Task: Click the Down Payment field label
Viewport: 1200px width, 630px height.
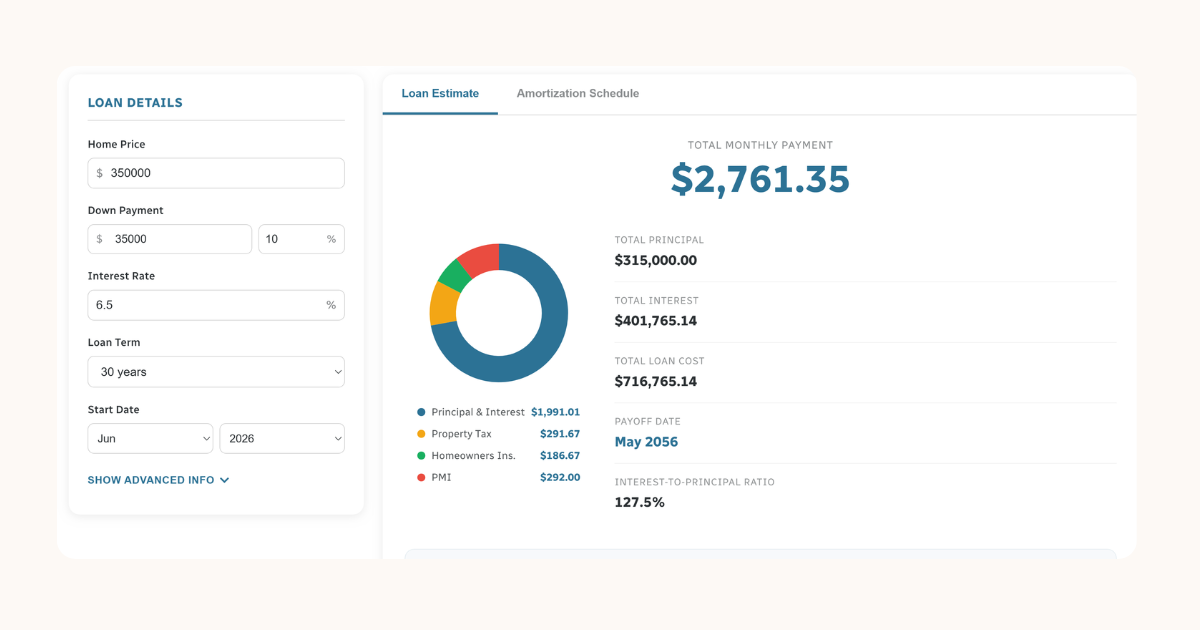Action: (126, 210)
